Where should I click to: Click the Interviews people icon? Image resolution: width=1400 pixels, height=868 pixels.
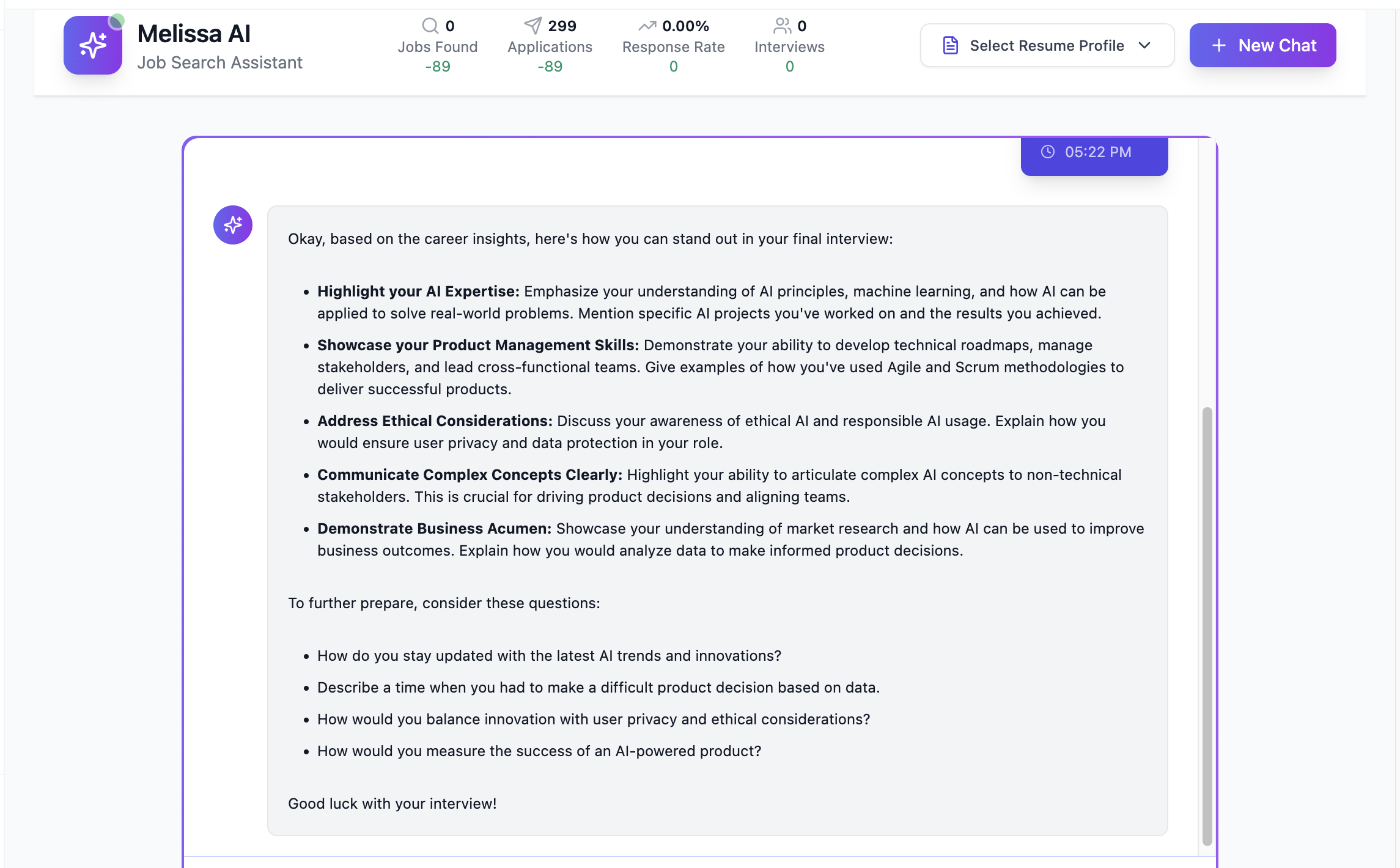(x=782, y=26)
